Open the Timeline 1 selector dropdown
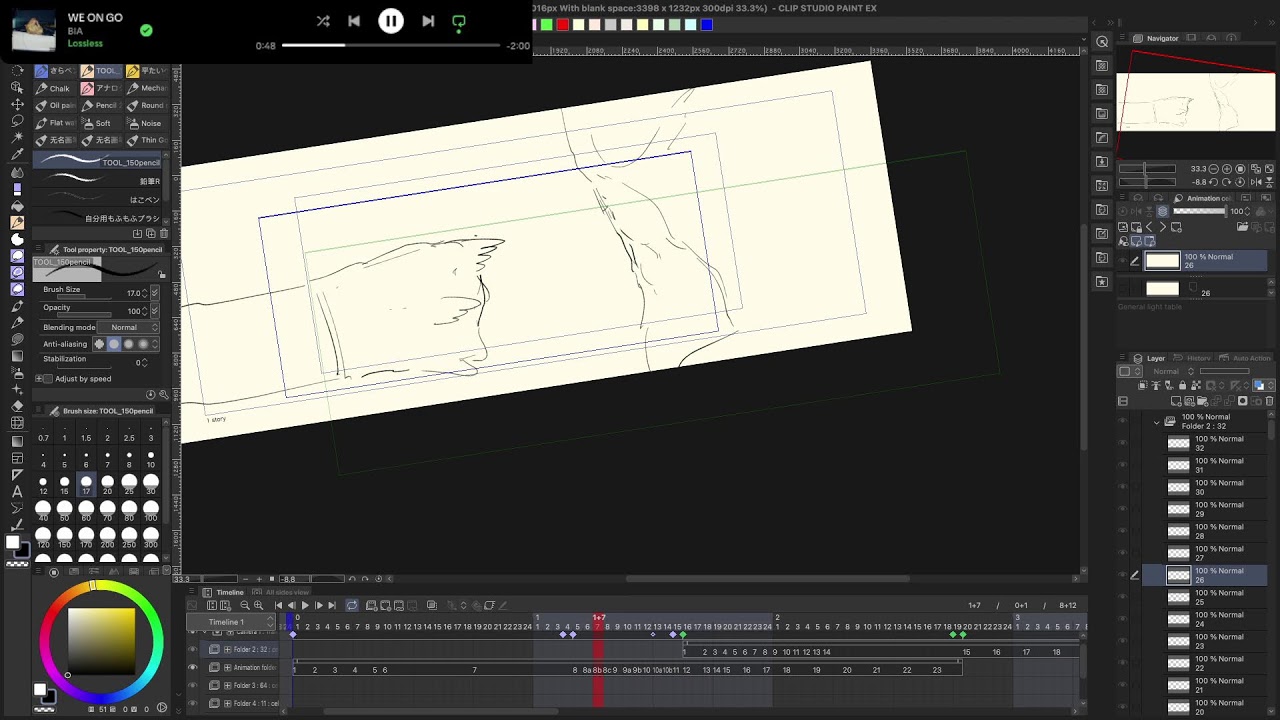 coord(231,621)
